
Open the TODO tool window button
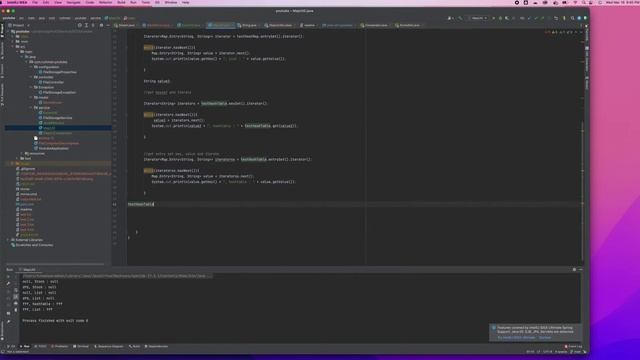coord(40,347)
